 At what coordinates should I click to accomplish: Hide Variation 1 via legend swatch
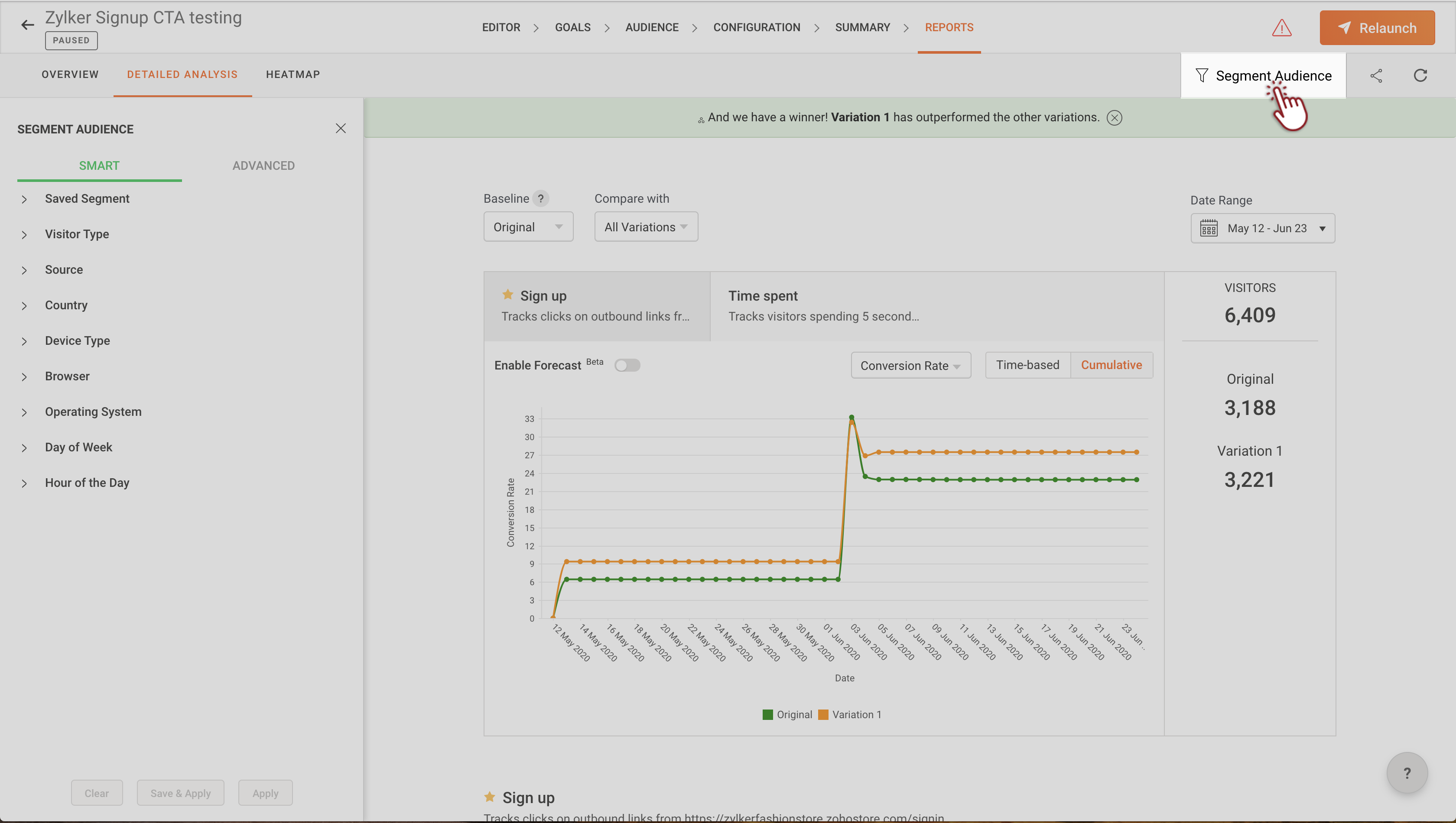pos(823,714)
